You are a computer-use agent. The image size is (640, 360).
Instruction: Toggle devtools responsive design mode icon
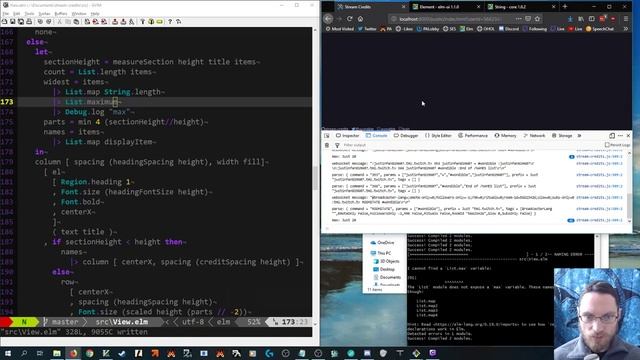click(612, 136)
